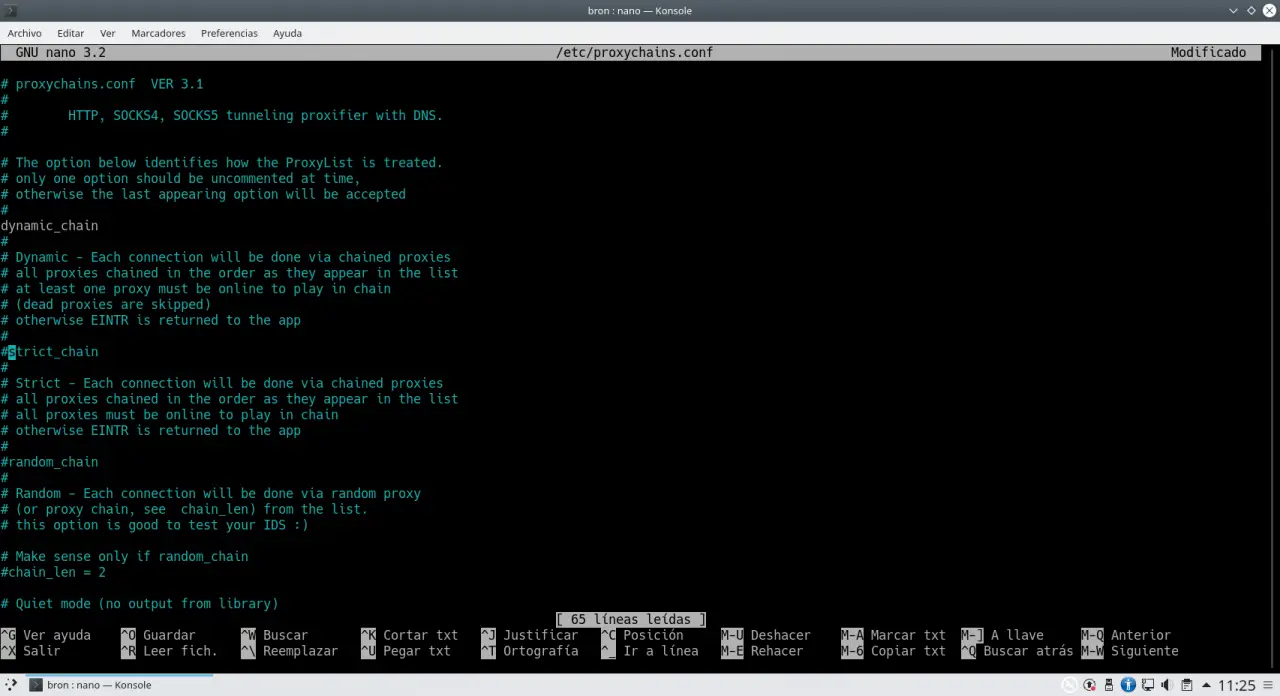
Task: Open the Archivo menu
Action: [24, 33]
